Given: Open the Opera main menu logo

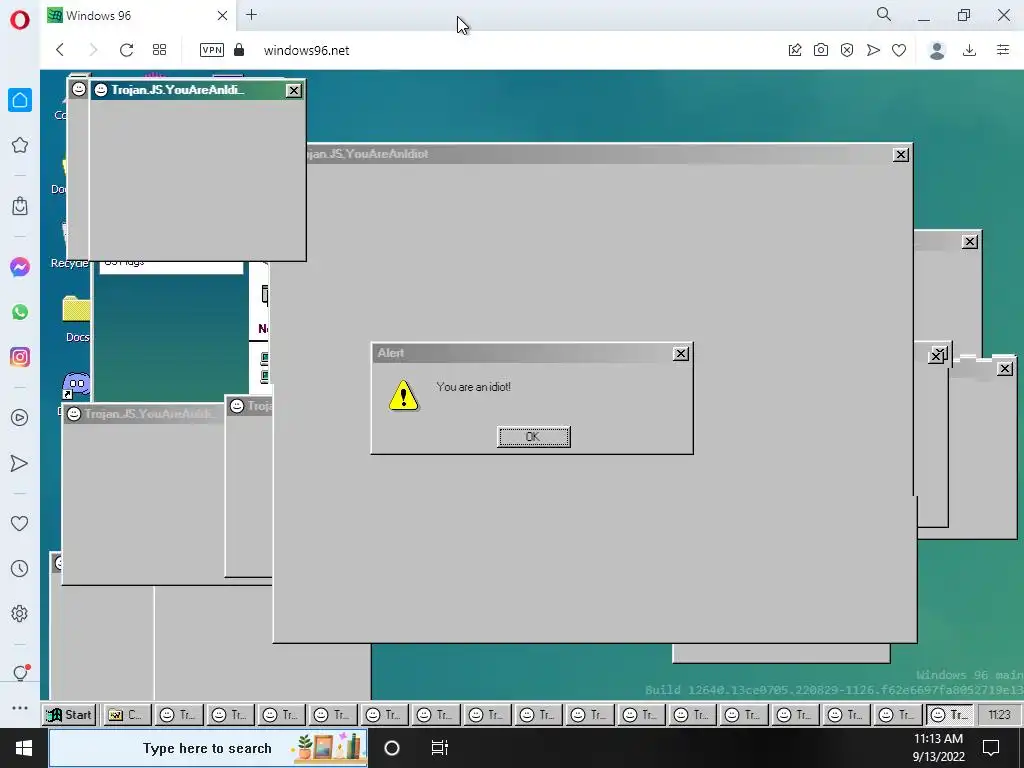Looking at the screenshot, I should (x=20, y=20).
